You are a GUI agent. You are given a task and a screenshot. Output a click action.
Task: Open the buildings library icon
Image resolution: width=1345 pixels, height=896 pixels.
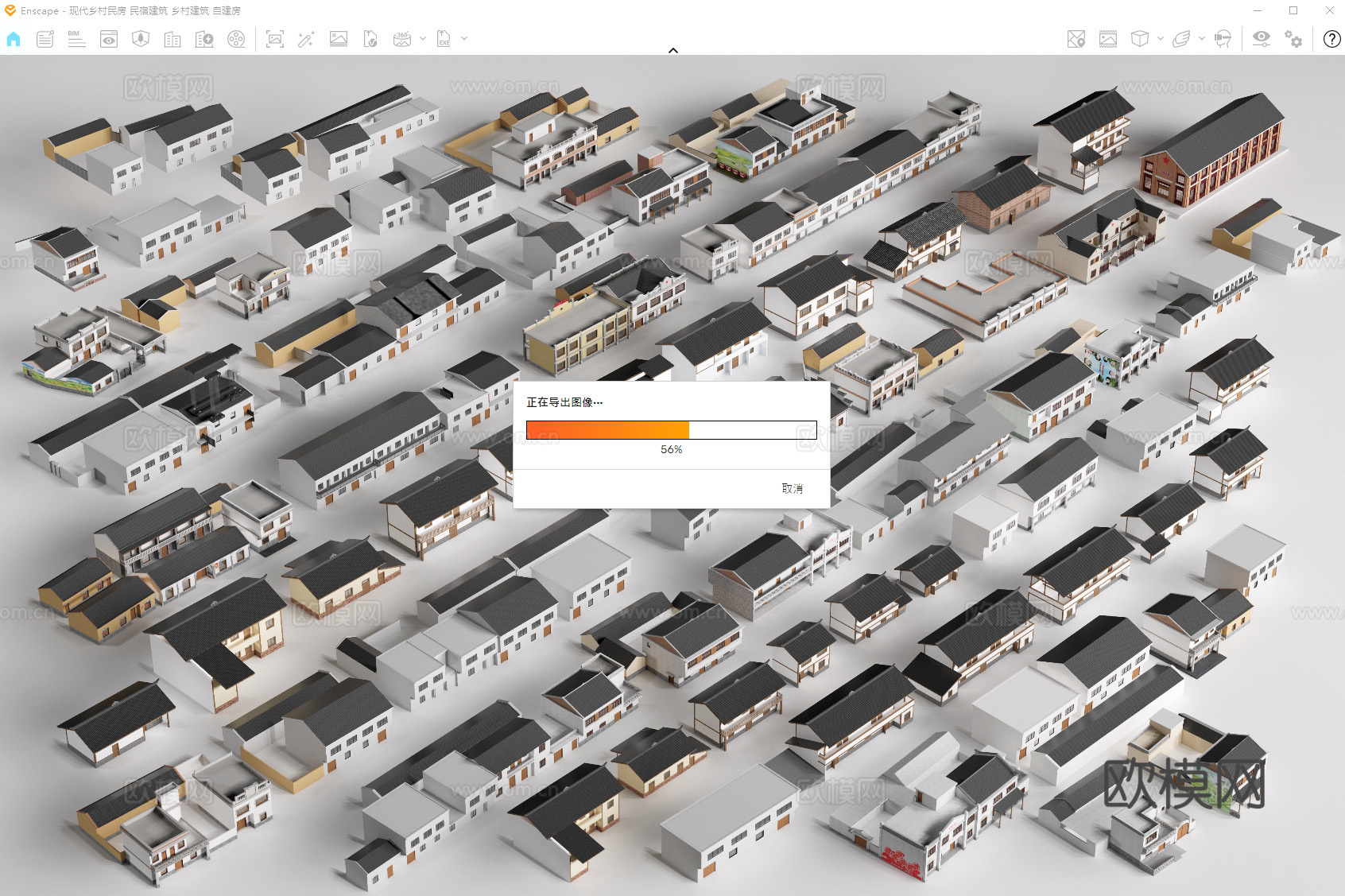pos(172,39)
